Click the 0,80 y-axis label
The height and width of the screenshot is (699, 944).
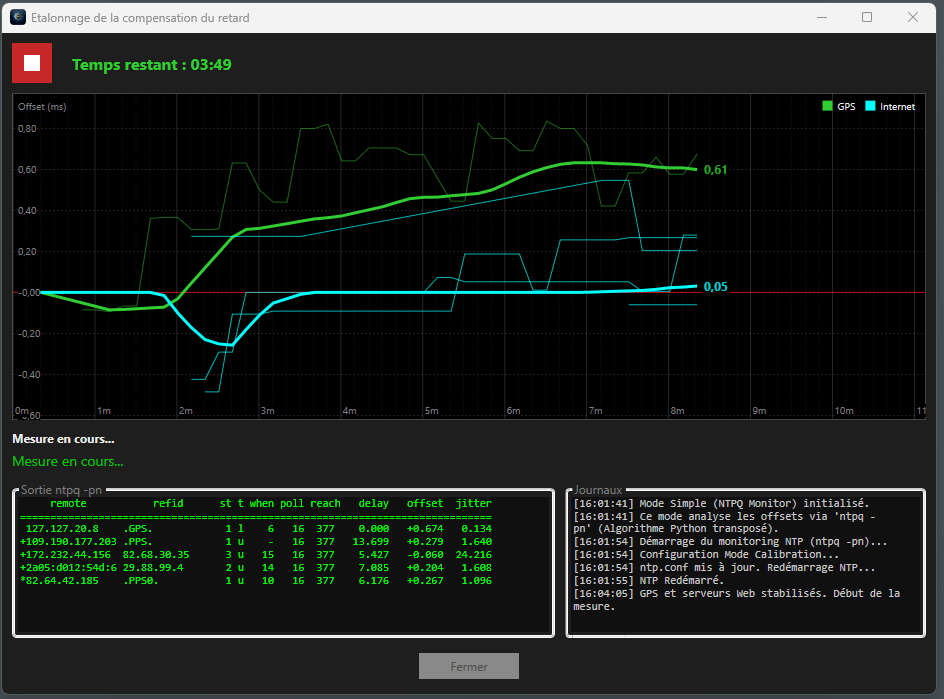pos(26,129)
